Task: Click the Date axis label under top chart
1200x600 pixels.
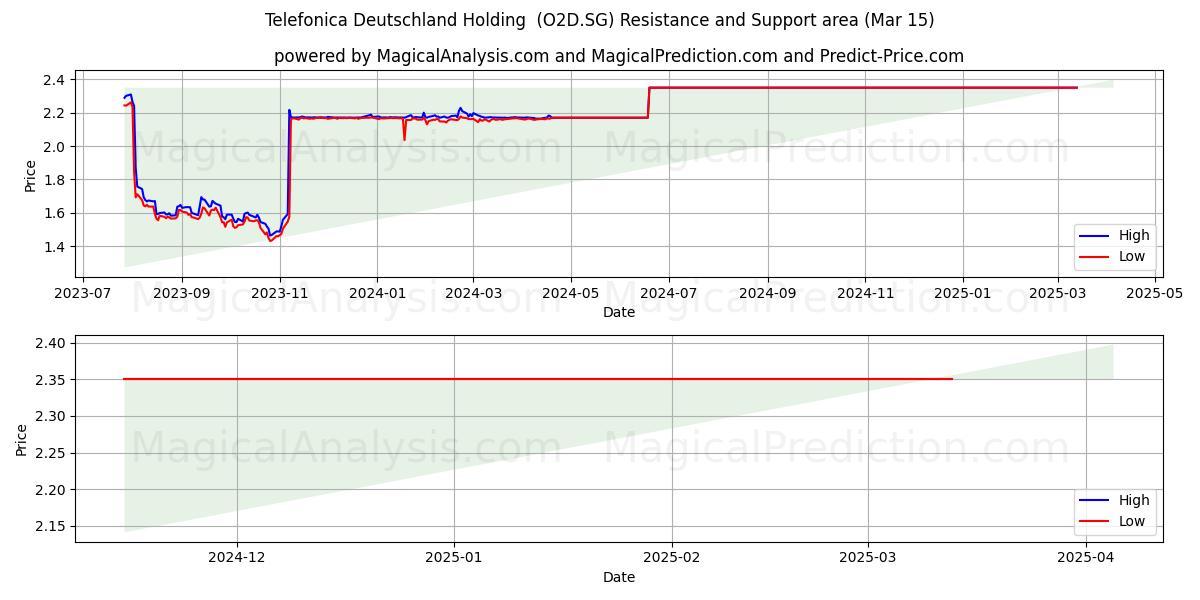Action: click(x=619, y=313)
